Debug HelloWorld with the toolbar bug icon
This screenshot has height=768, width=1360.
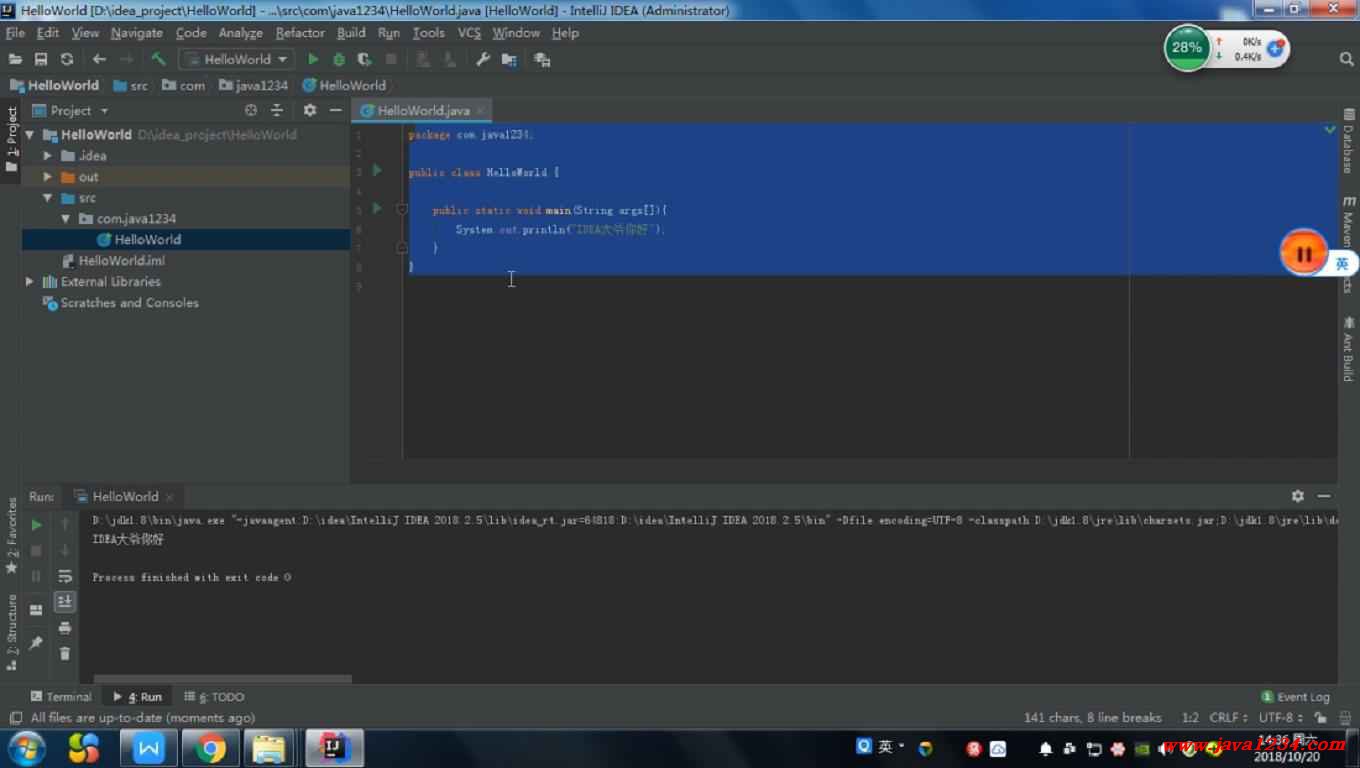click(339, 59)
